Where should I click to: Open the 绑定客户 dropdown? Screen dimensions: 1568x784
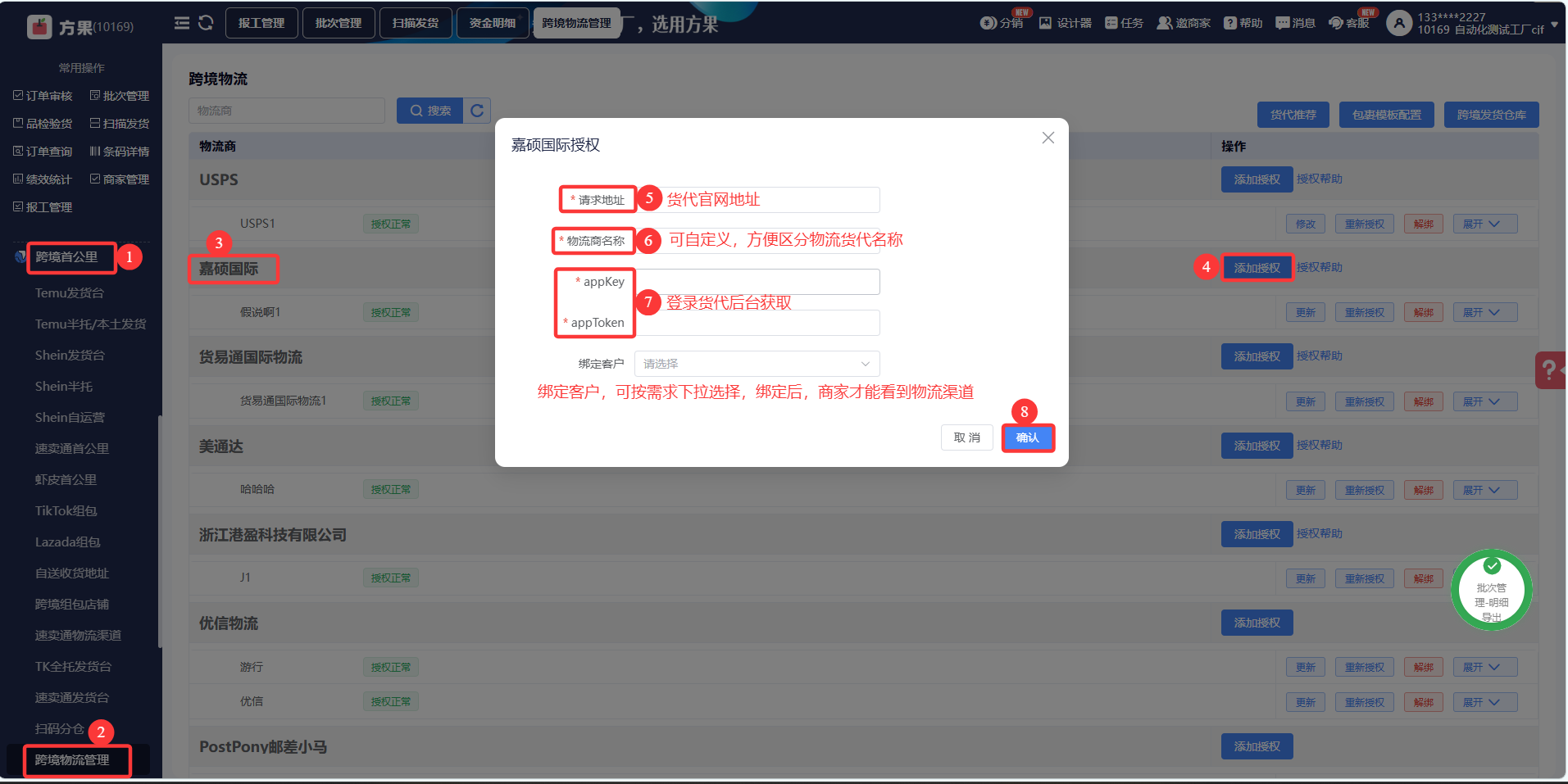[x=757, y=364]
